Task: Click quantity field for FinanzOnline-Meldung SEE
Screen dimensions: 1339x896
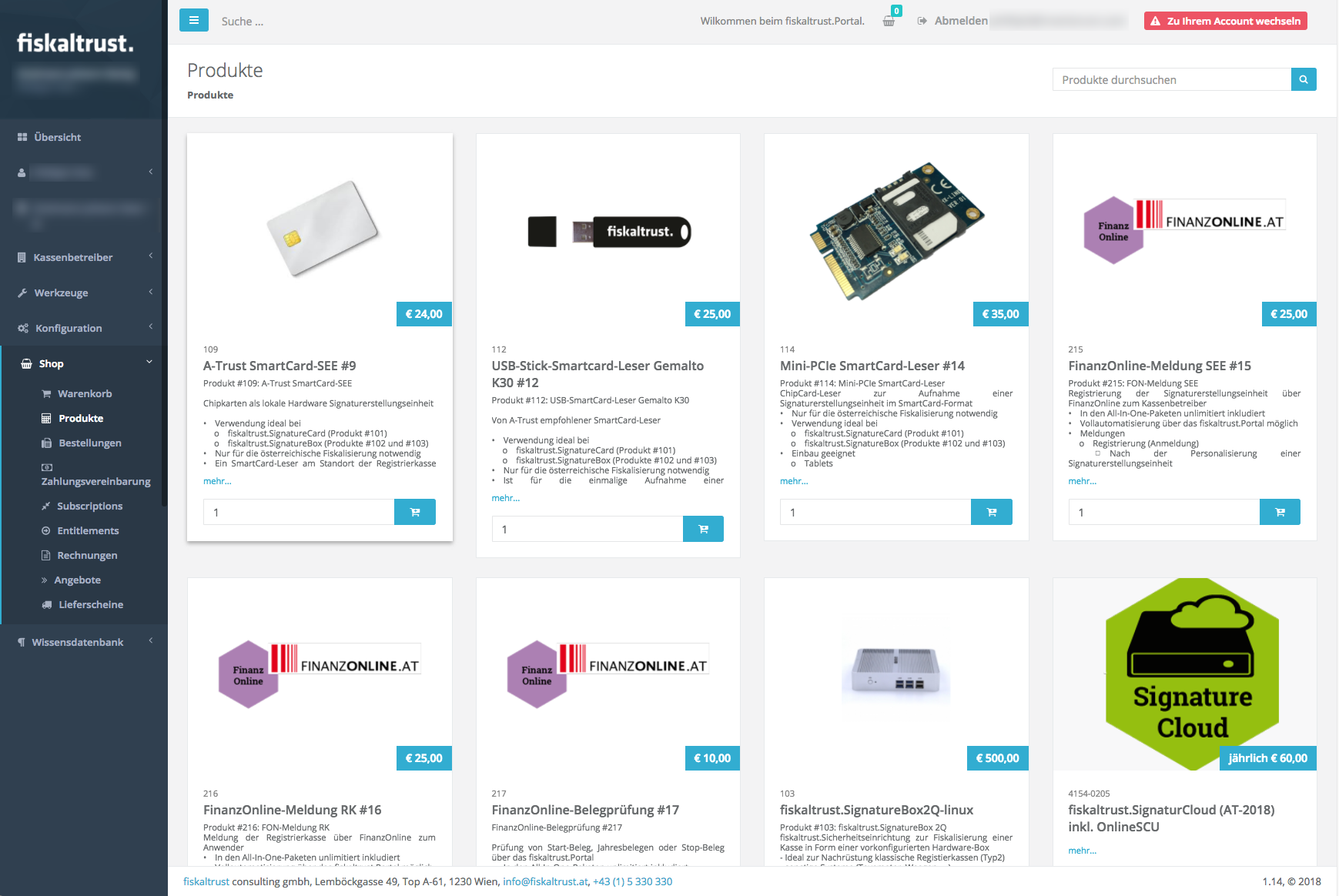Action: pyautogui.click(x=1164, y=512)
